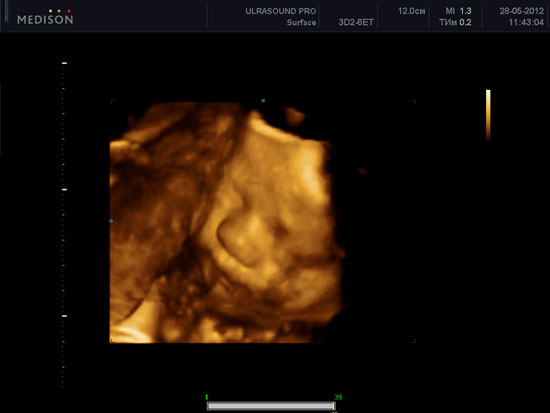This screenshot has height=413, width=550.
Task: Click the top-left ROI box corner marker
Action: [113, 102]
